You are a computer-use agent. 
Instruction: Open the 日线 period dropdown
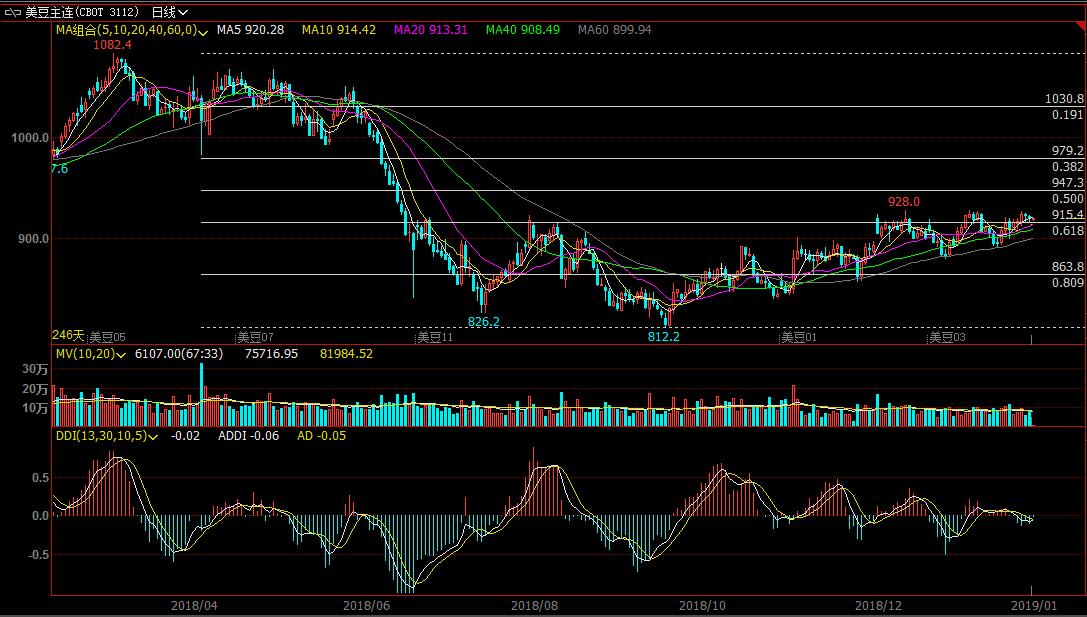pos(170,12)
